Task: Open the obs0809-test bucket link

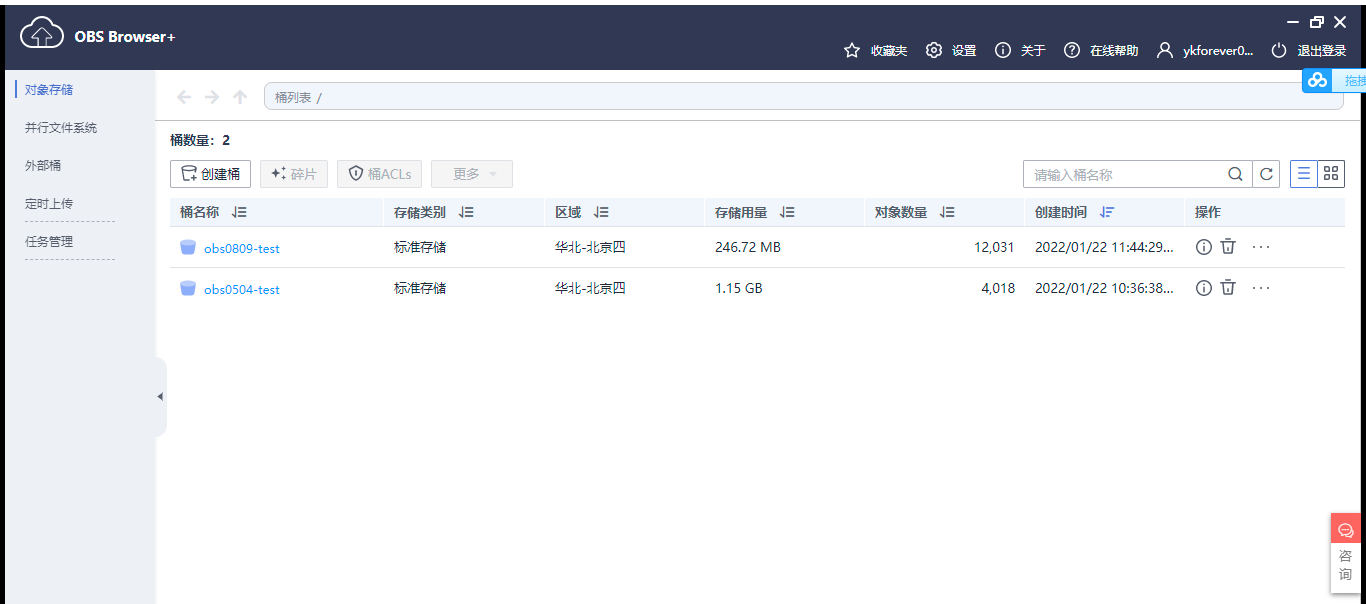Action: tap(242, 248)
